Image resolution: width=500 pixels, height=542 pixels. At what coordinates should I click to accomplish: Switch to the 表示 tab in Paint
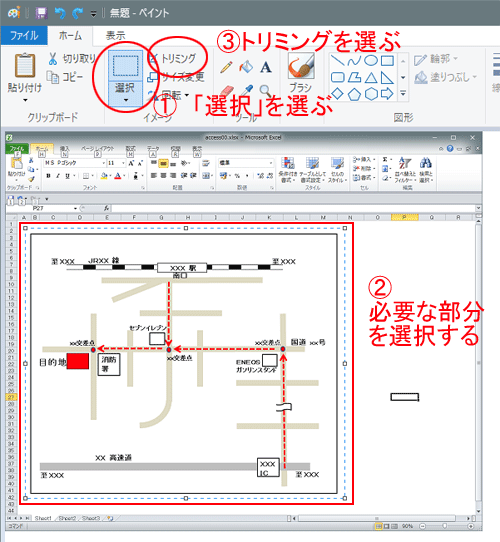tap(115, 36)
